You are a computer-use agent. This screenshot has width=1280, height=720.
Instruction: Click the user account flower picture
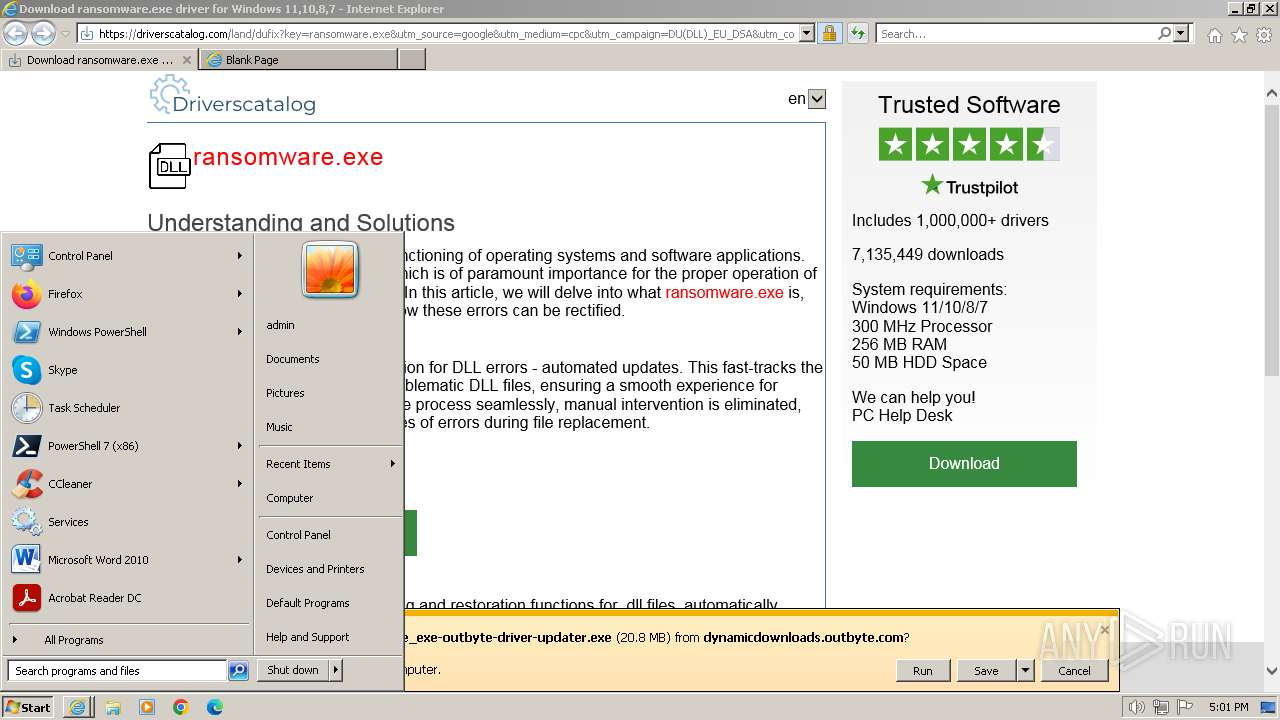(330, 270)
